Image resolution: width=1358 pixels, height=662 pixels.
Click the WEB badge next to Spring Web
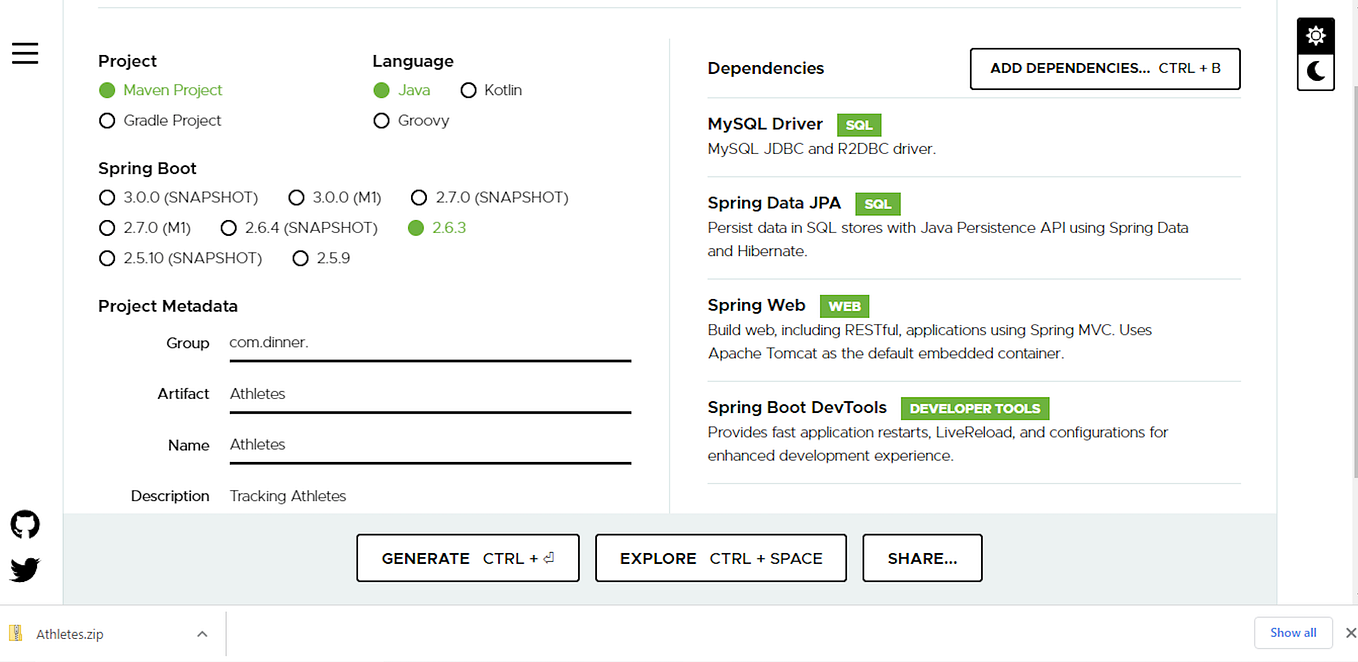click(844, 306)
